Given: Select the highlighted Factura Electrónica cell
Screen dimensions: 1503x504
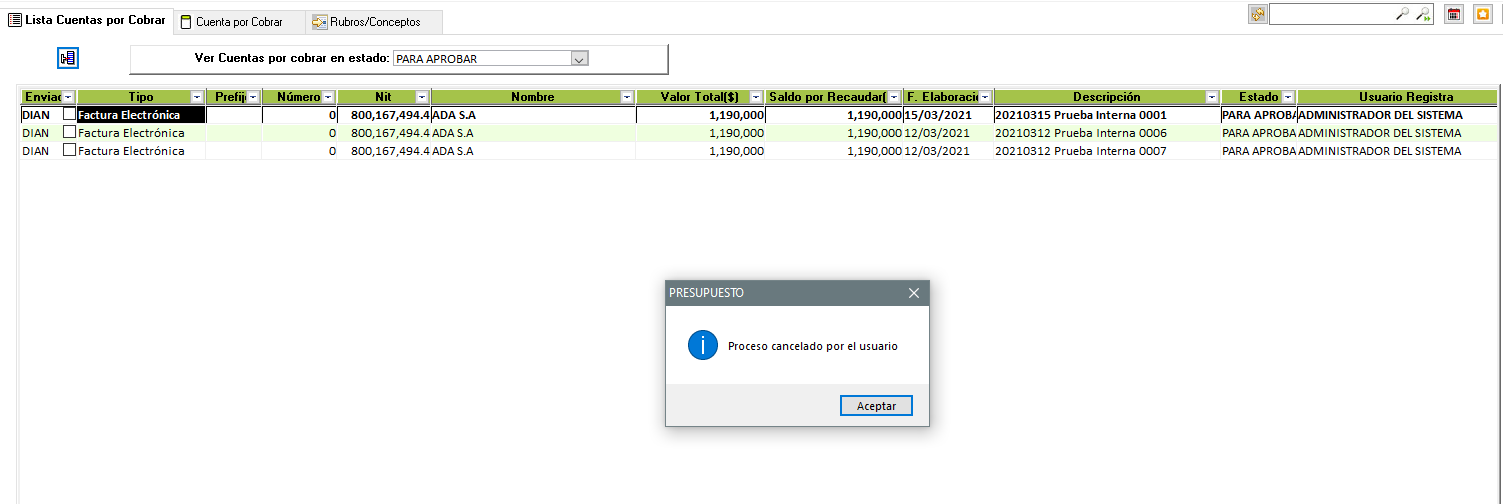Looking at the screenshot, I should 141,115.
